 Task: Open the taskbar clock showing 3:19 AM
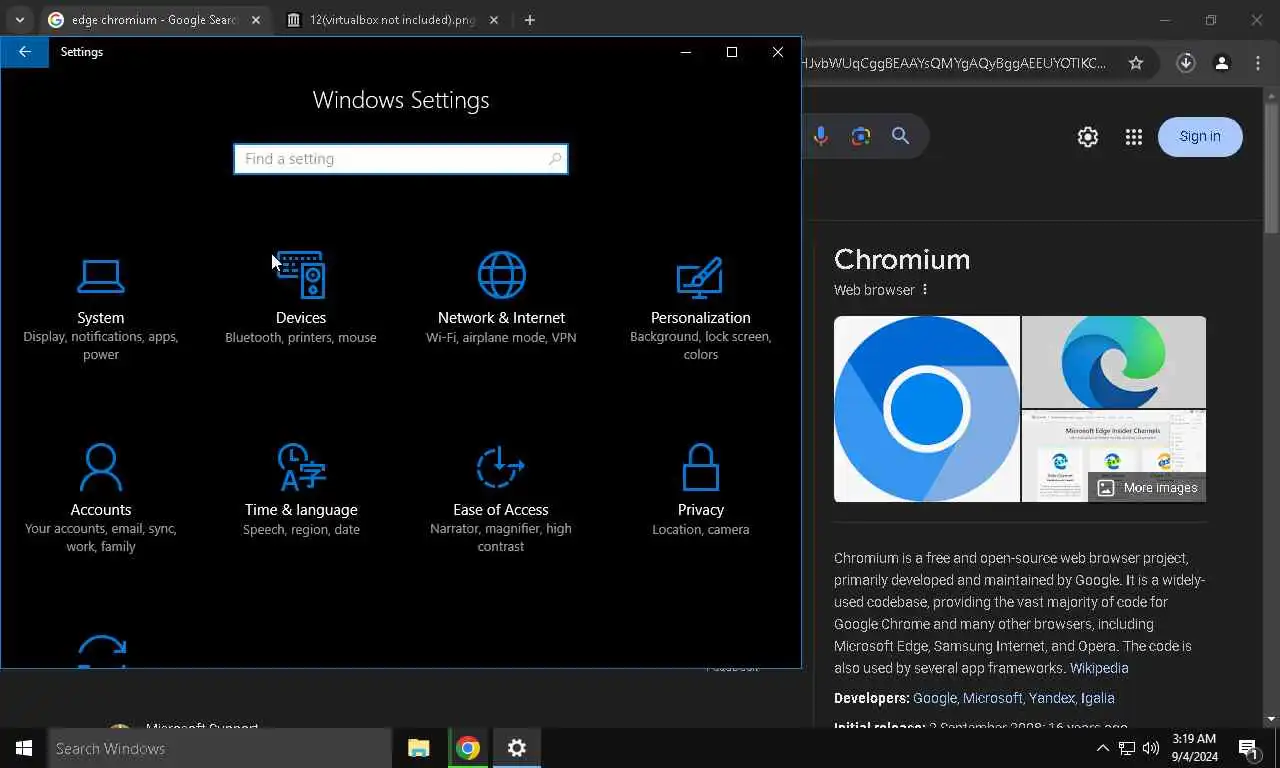tap(1193, 748)
